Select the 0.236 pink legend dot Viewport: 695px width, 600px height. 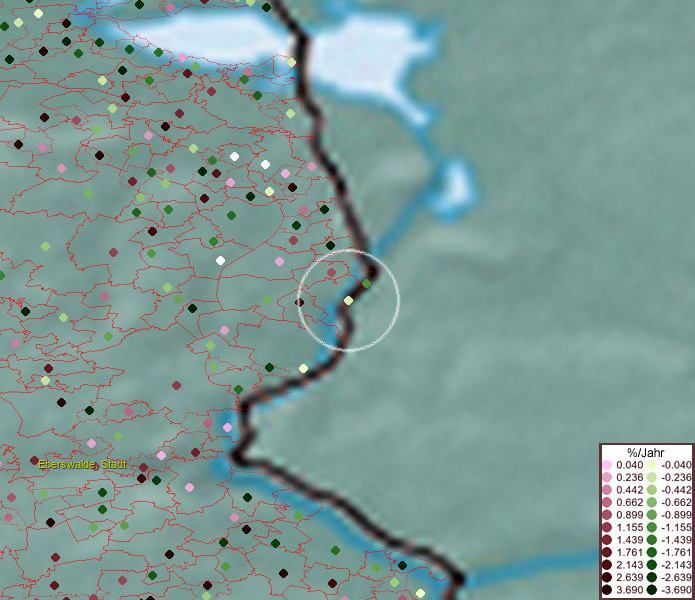point(607,477)
